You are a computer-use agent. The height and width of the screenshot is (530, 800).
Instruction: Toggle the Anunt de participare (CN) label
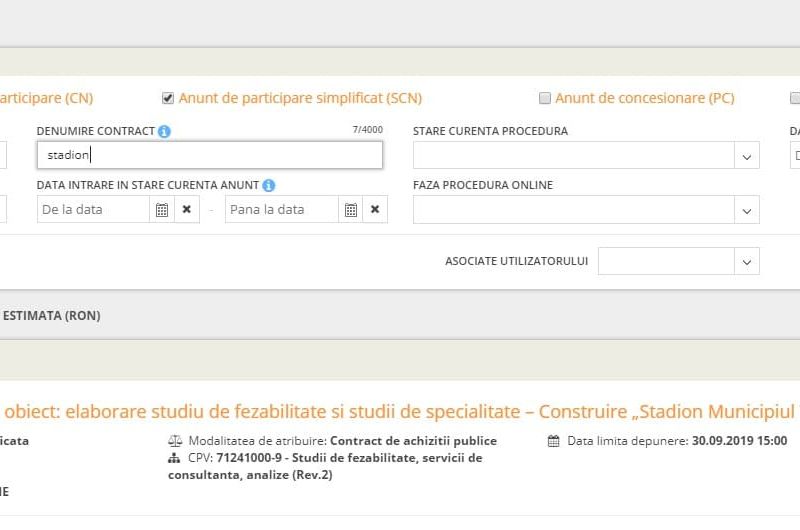click(46, 98)
